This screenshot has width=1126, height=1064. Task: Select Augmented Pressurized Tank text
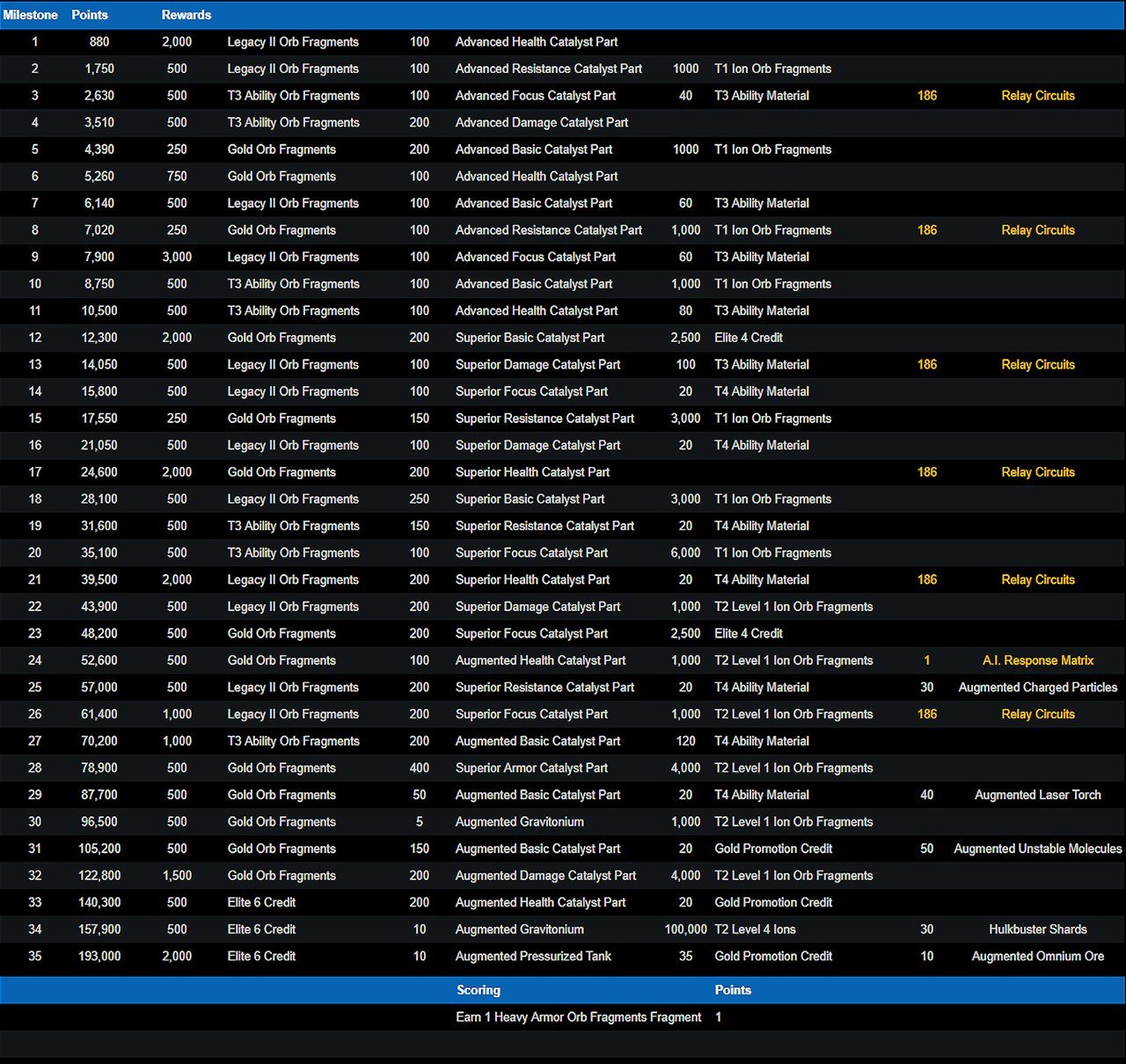click(x=533, y=956)
